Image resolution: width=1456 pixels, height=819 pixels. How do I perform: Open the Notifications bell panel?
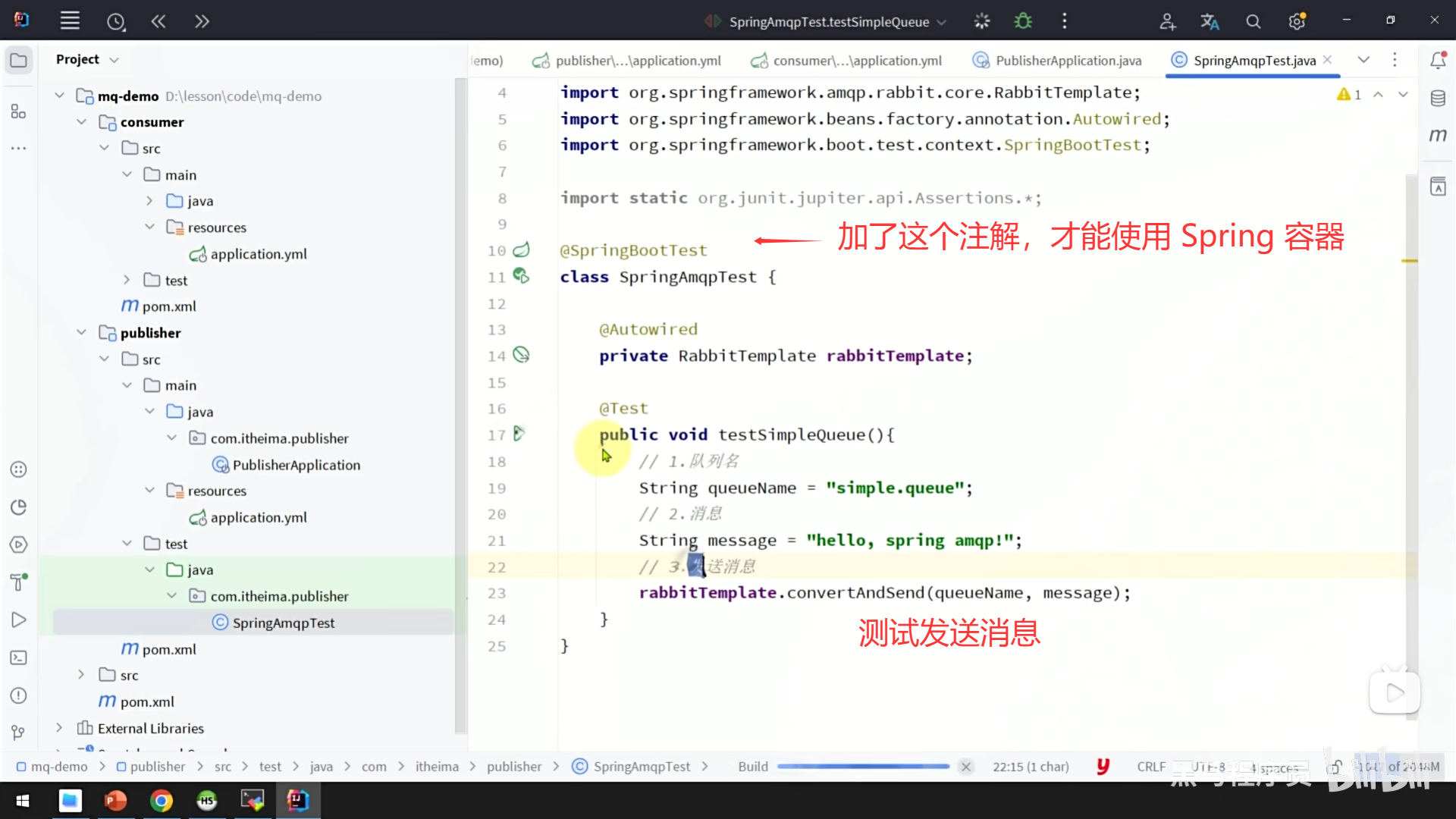(x=1438, y=61)
